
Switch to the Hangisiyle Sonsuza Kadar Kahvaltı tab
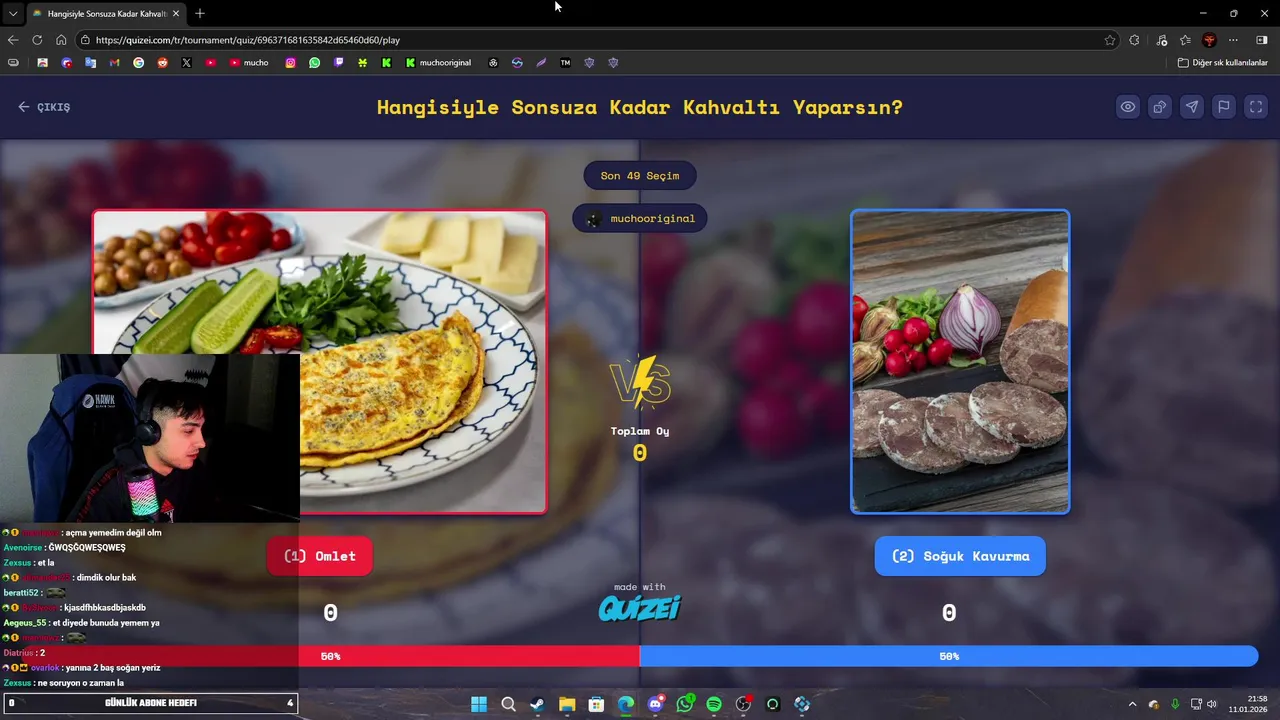(x=104, y=13)
